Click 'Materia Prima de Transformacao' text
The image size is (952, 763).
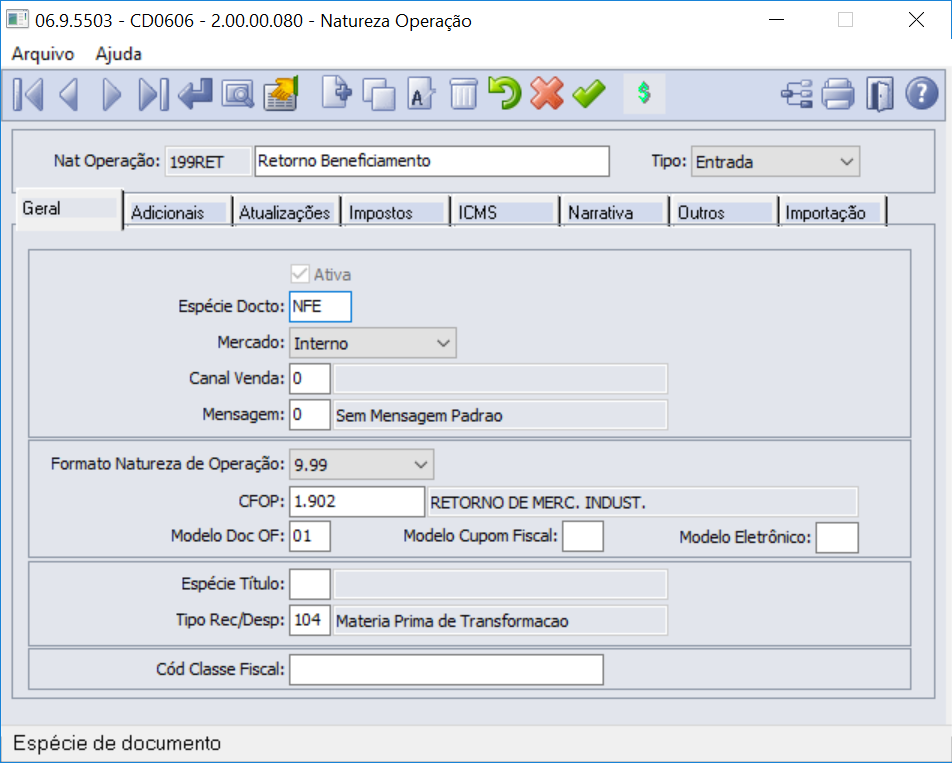point(452,621)
